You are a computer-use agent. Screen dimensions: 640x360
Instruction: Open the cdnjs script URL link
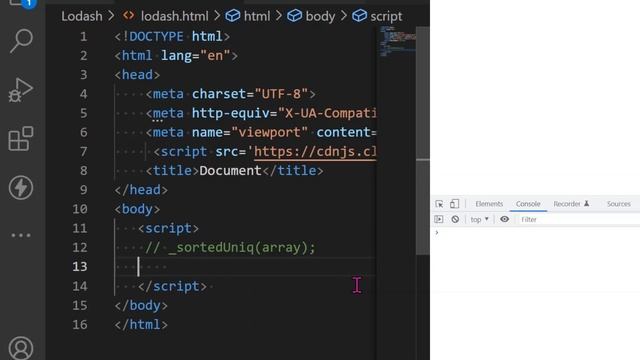point(315,152)
